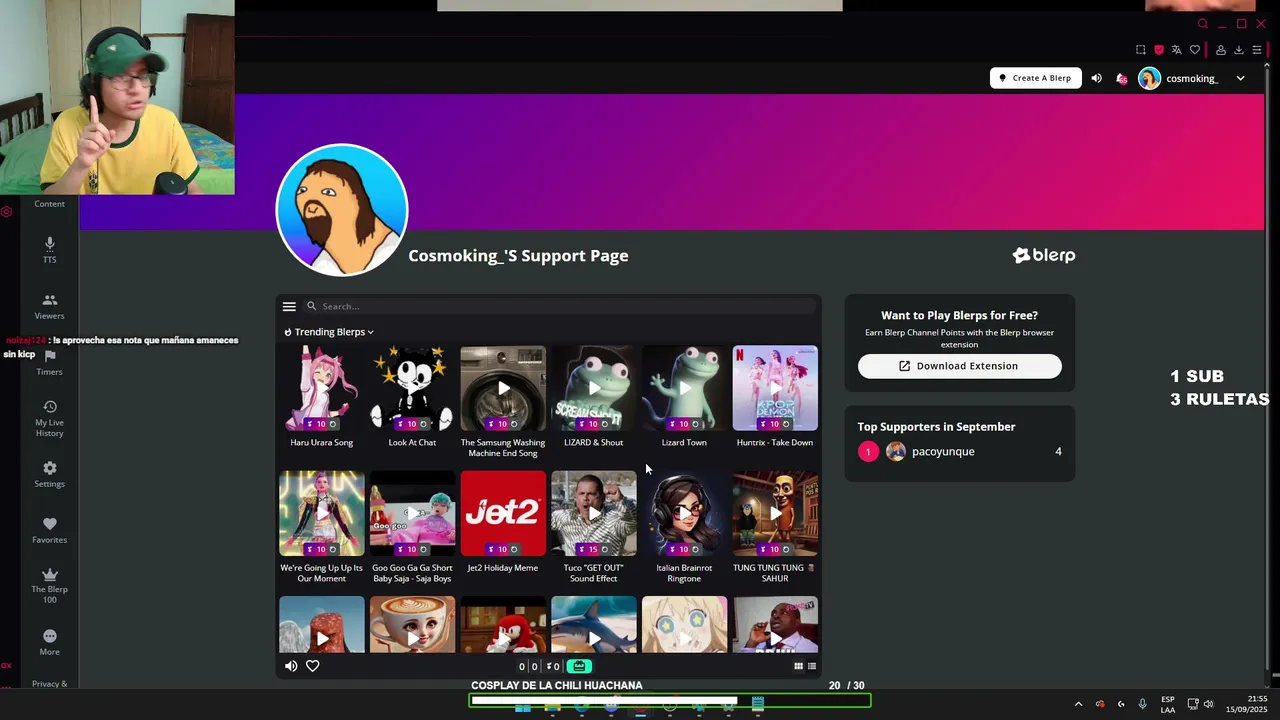Switch Blerp panel to list view
The width and height of the screenshot is (1280, 720).
pos(812,666)
